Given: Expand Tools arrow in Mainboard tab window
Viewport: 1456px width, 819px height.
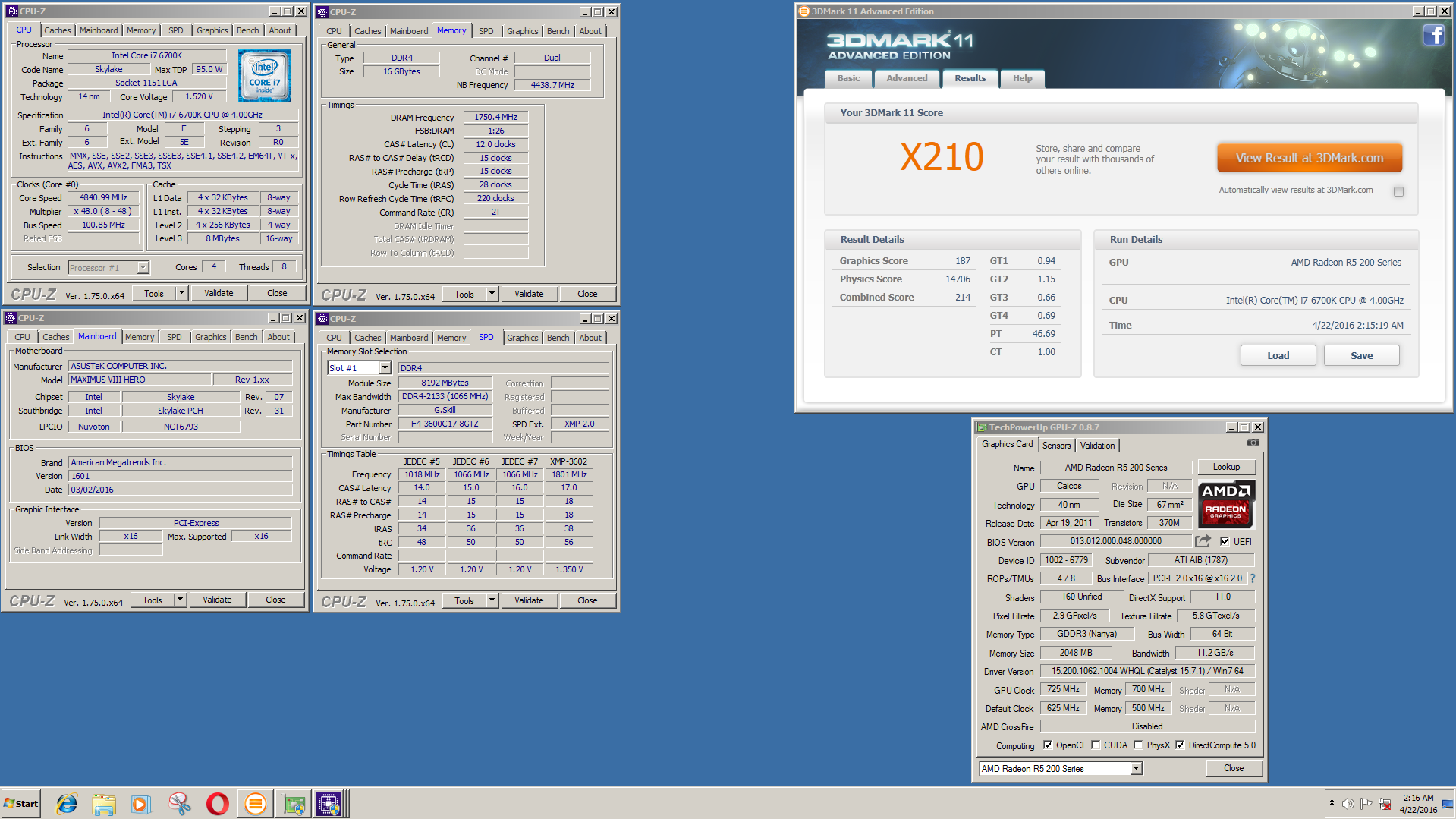Looking at the screenshot, I should [180, 600].
